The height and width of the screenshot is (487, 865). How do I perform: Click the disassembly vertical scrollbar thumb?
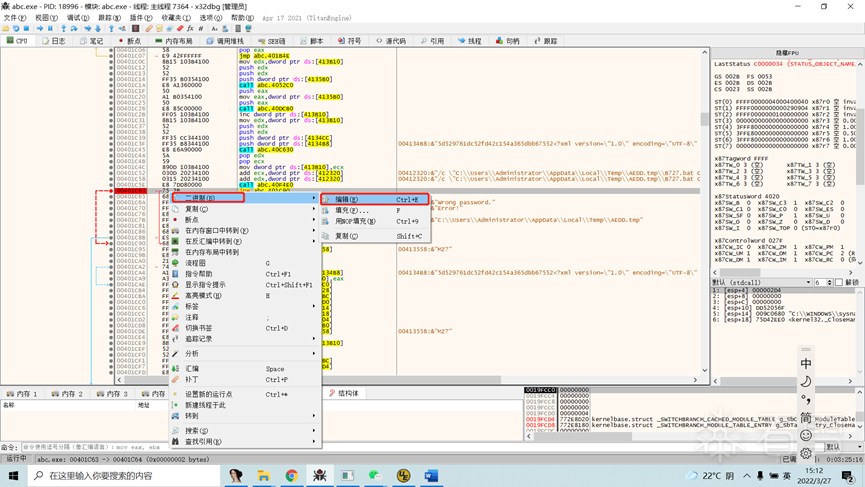[704, 119]
